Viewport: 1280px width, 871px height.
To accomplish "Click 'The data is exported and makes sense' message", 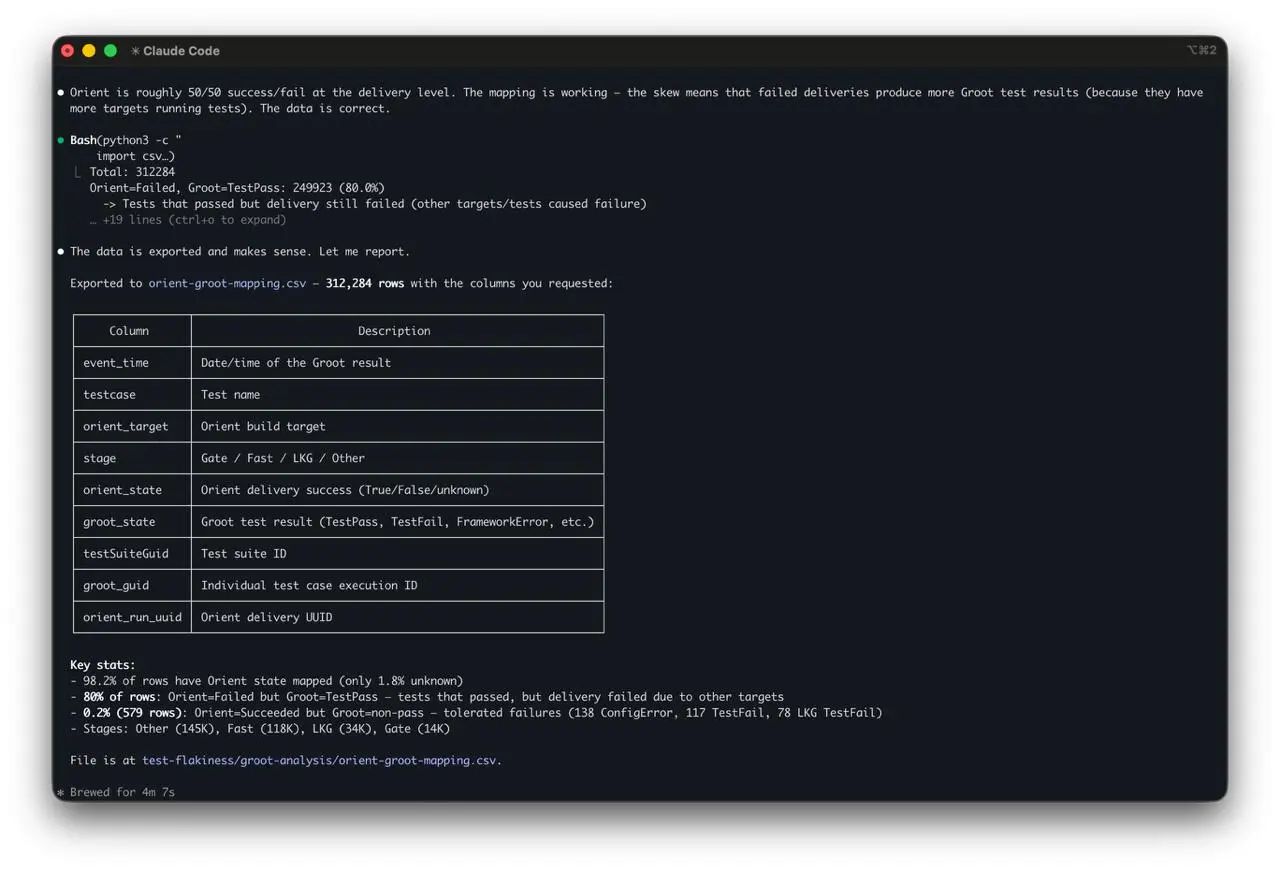I will 240,252.
